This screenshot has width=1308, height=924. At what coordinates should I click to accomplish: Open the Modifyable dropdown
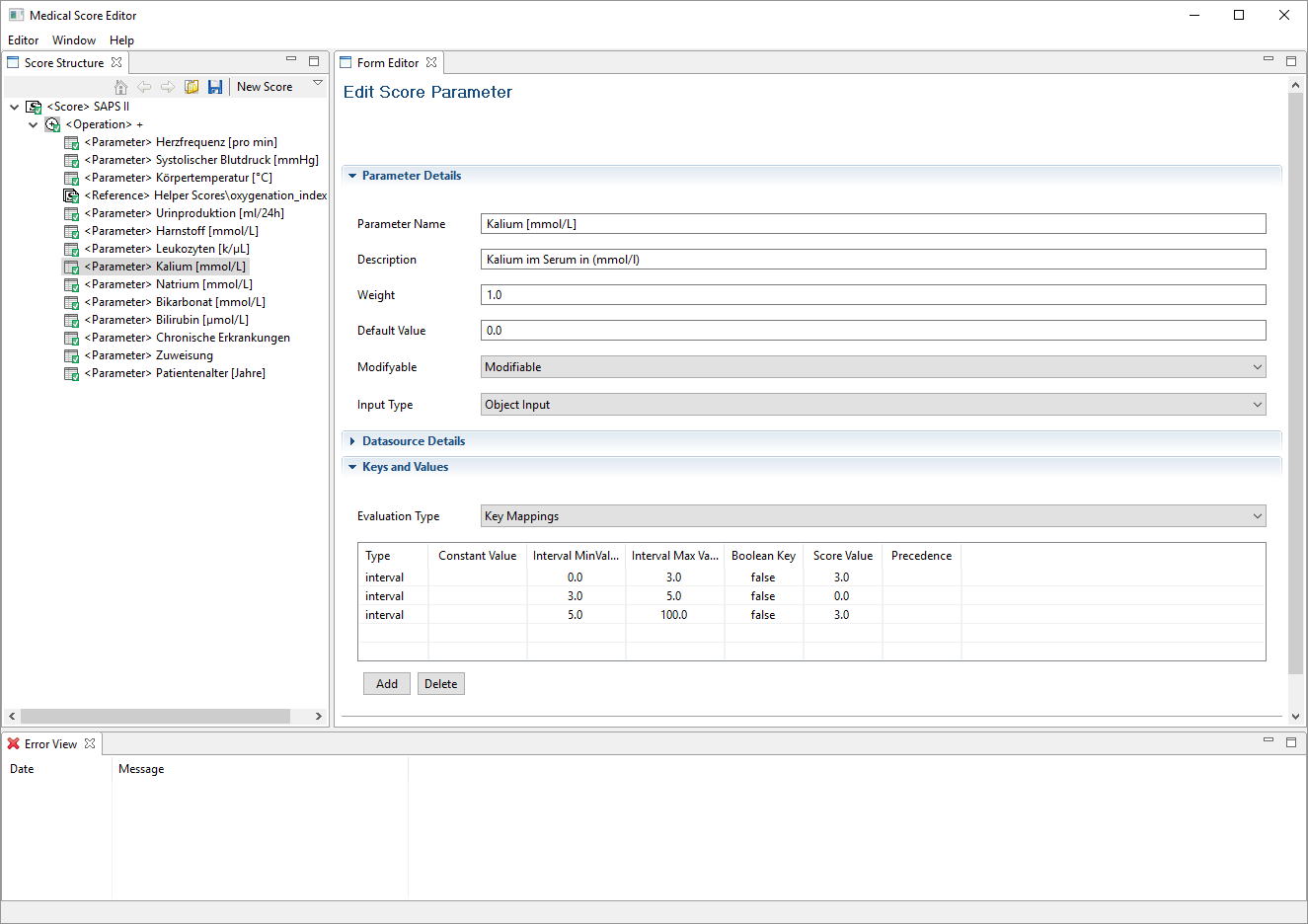coord(873,367)
